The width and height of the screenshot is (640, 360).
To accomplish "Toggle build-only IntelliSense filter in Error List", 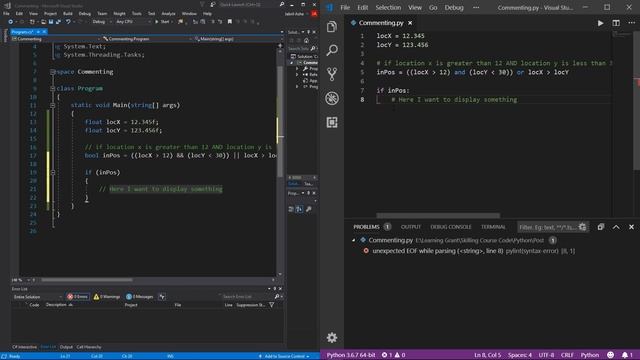I will (162, 297).
